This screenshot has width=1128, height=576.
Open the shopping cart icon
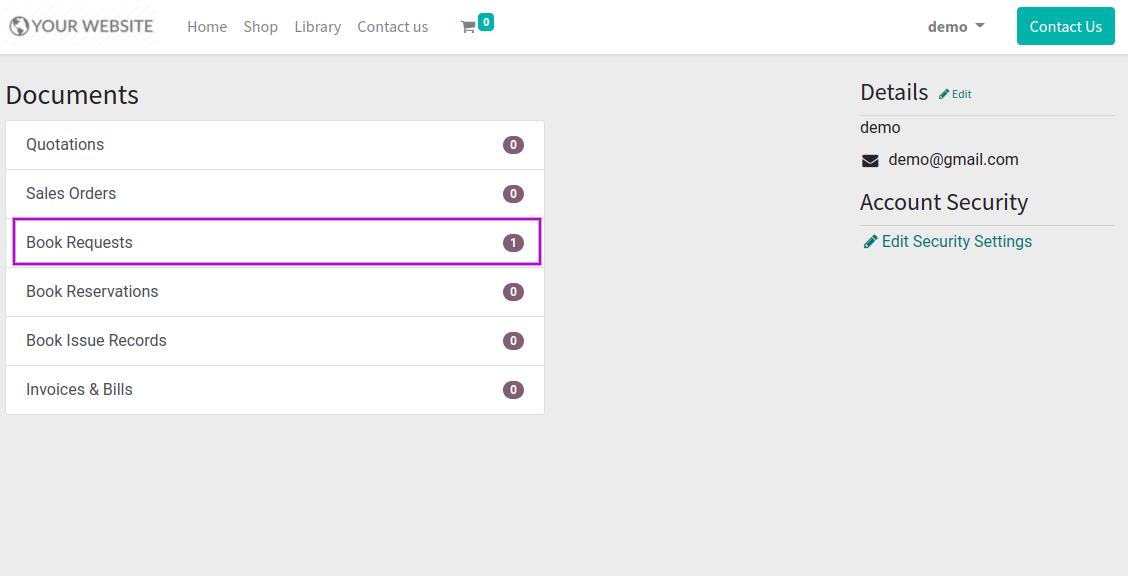[x=468, y=27]
